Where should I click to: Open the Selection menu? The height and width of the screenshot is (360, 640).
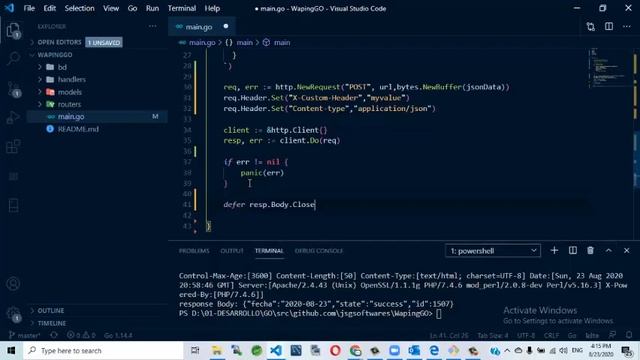click(x=80, y=8)
